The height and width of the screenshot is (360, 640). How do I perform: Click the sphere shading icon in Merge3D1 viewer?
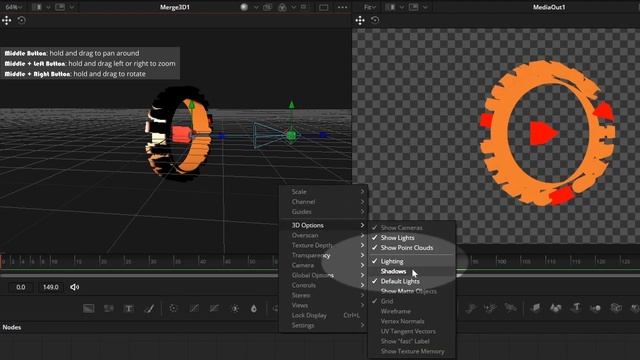click(x=244, y=7)
